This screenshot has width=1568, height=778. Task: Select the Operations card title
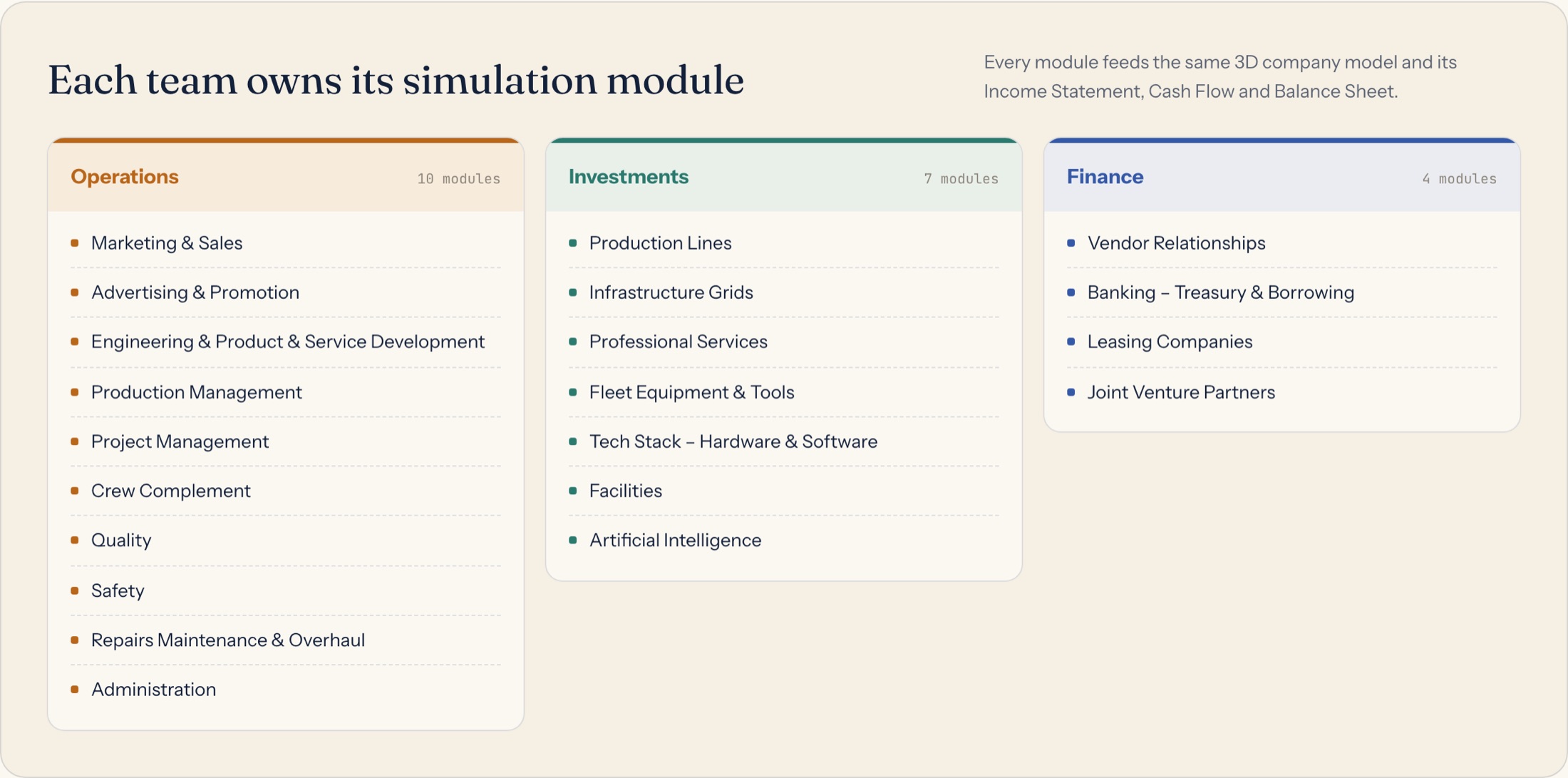click(125, 176)
